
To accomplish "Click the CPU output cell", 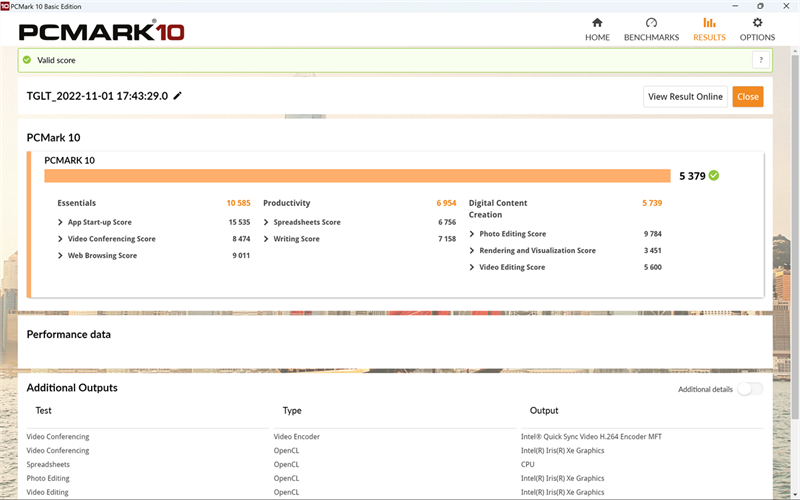I will pos(528,465).
